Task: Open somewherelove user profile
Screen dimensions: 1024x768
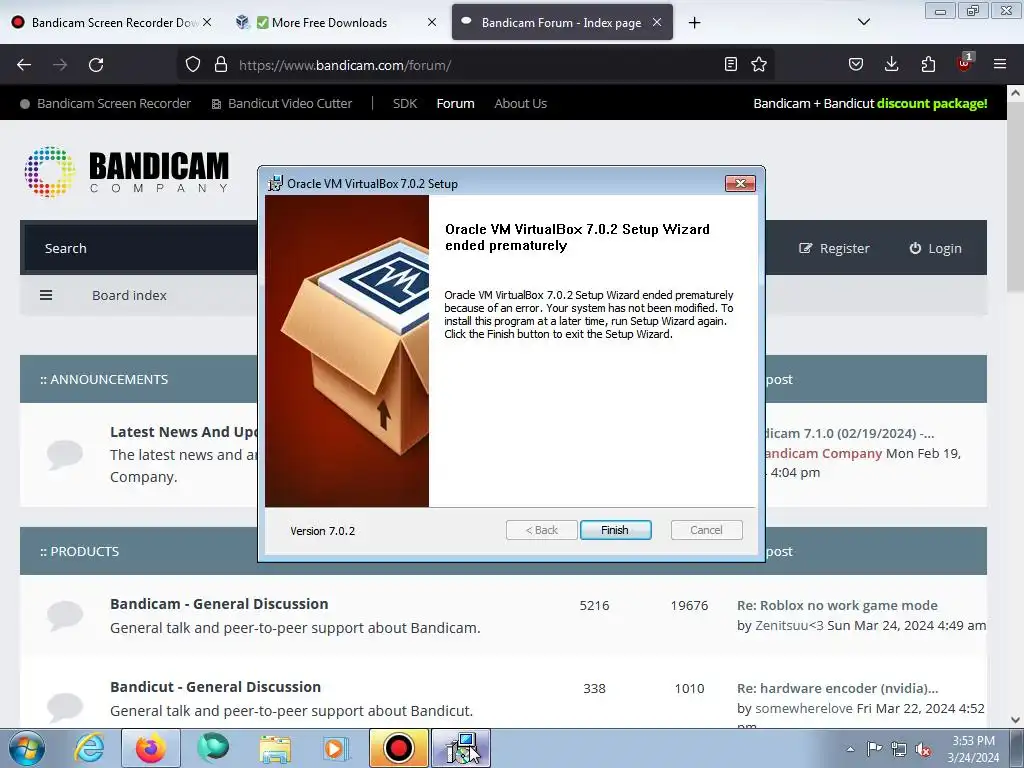Action: (x=804, y=708)
